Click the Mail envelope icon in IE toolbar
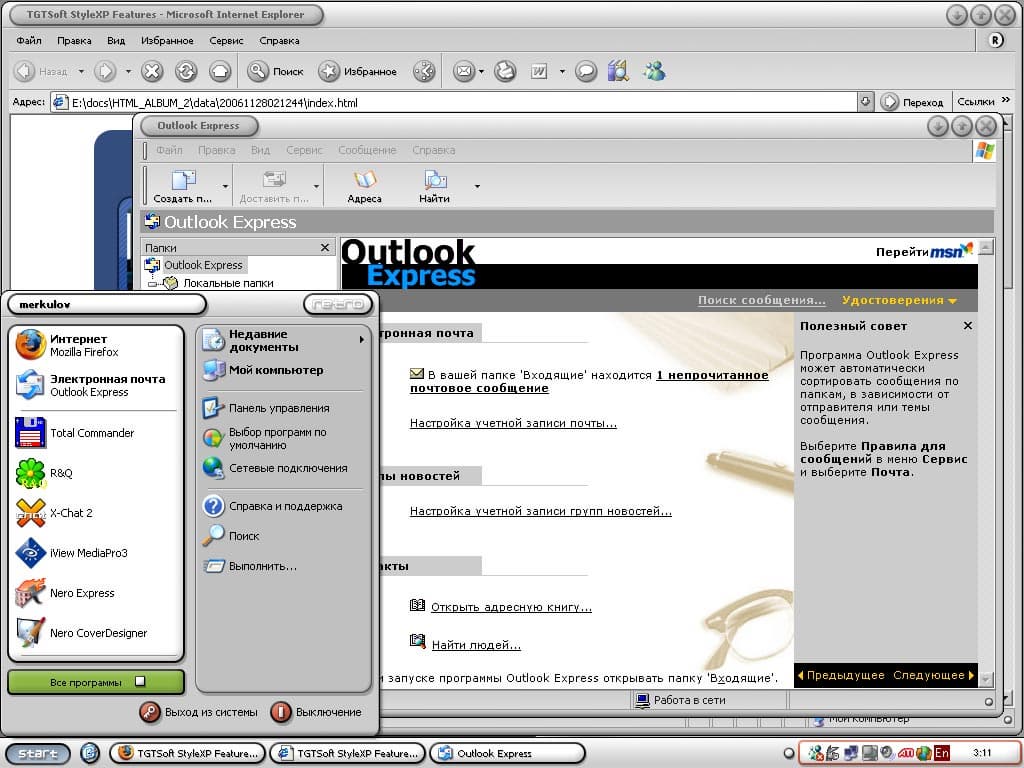Screen dimensions: 1024x768 point(464,71)
